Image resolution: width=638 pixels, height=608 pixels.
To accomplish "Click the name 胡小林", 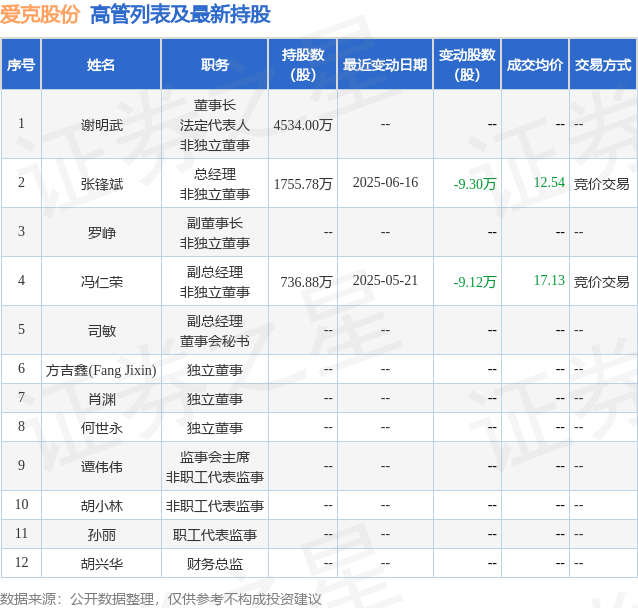I will [102, 506].
